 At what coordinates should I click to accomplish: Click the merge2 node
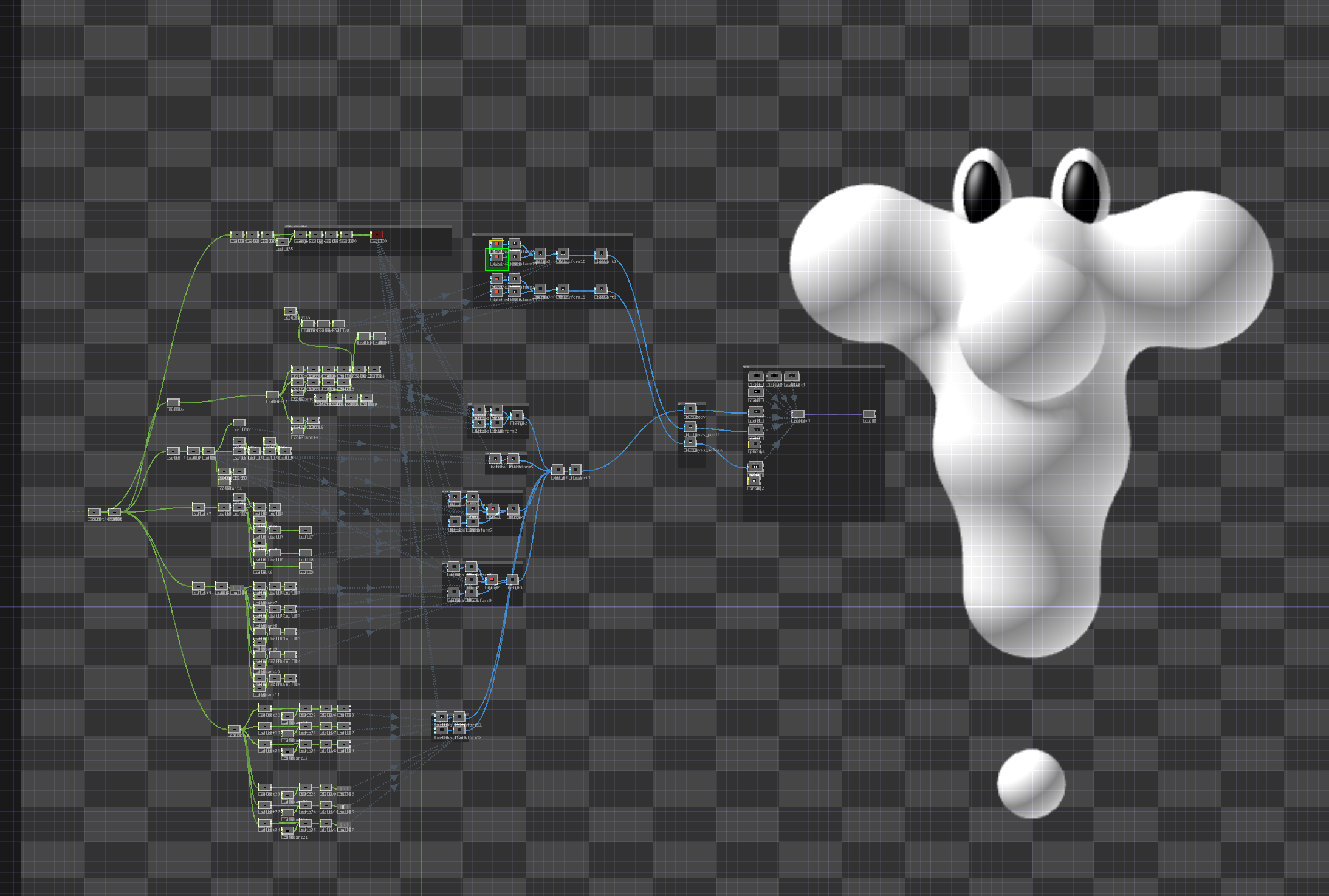pyautogui.click(x=517, y=416)
